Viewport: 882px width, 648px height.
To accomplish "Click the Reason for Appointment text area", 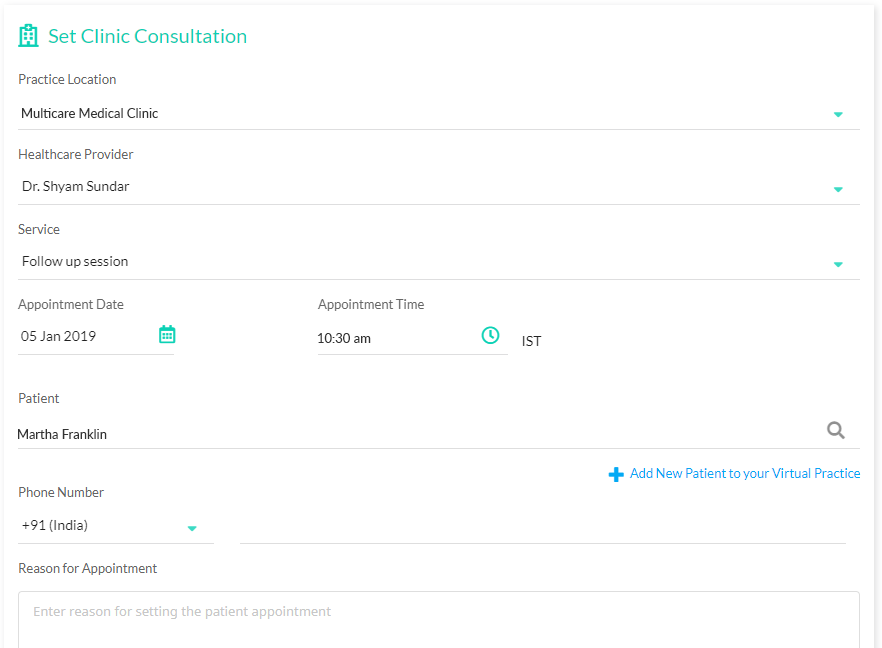I will pyautogui.click(x=439, y=619).
